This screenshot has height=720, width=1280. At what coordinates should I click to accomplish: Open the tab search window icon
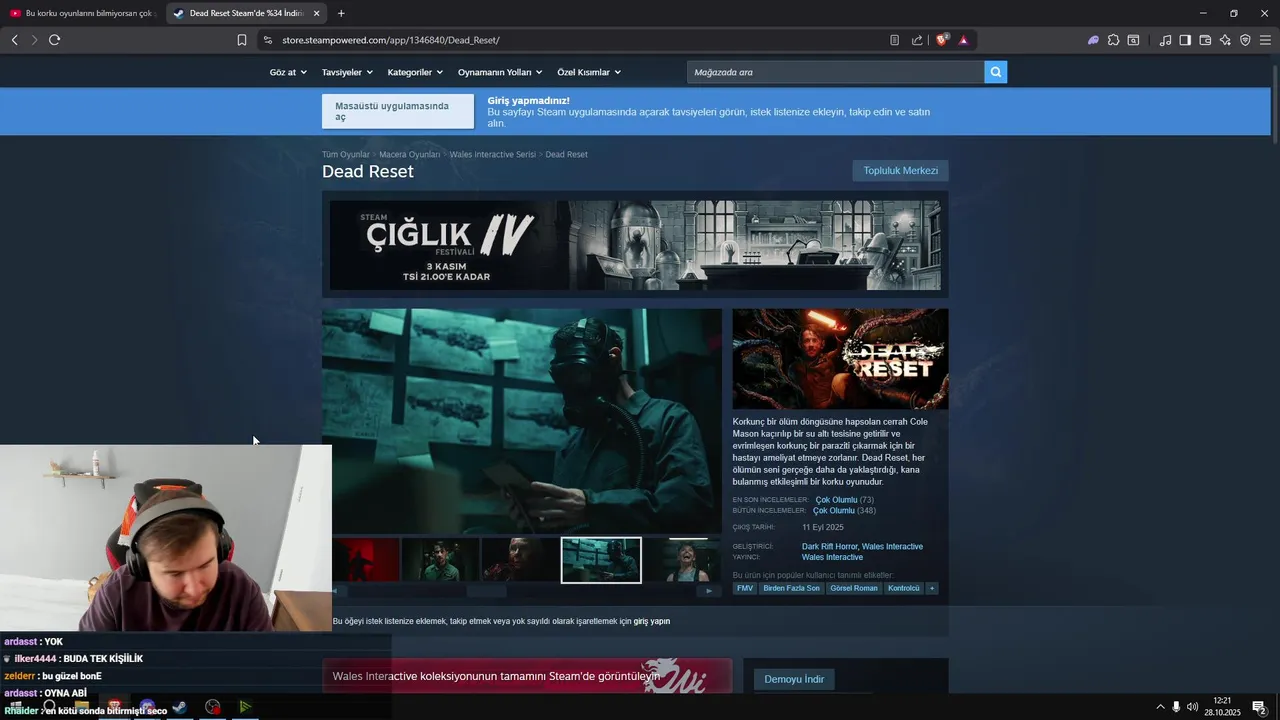1133,40
